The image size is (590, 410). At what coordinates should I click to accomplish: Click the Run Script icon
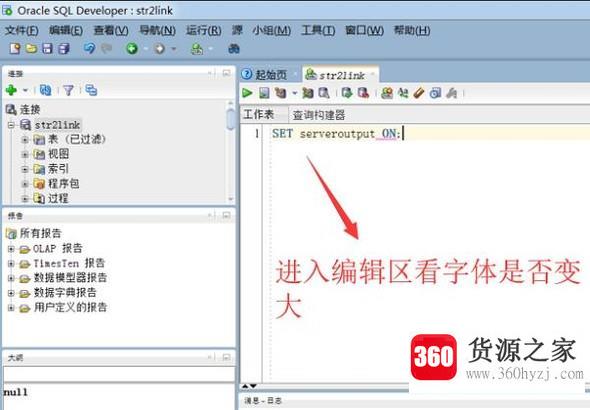(x=264, y=93)
